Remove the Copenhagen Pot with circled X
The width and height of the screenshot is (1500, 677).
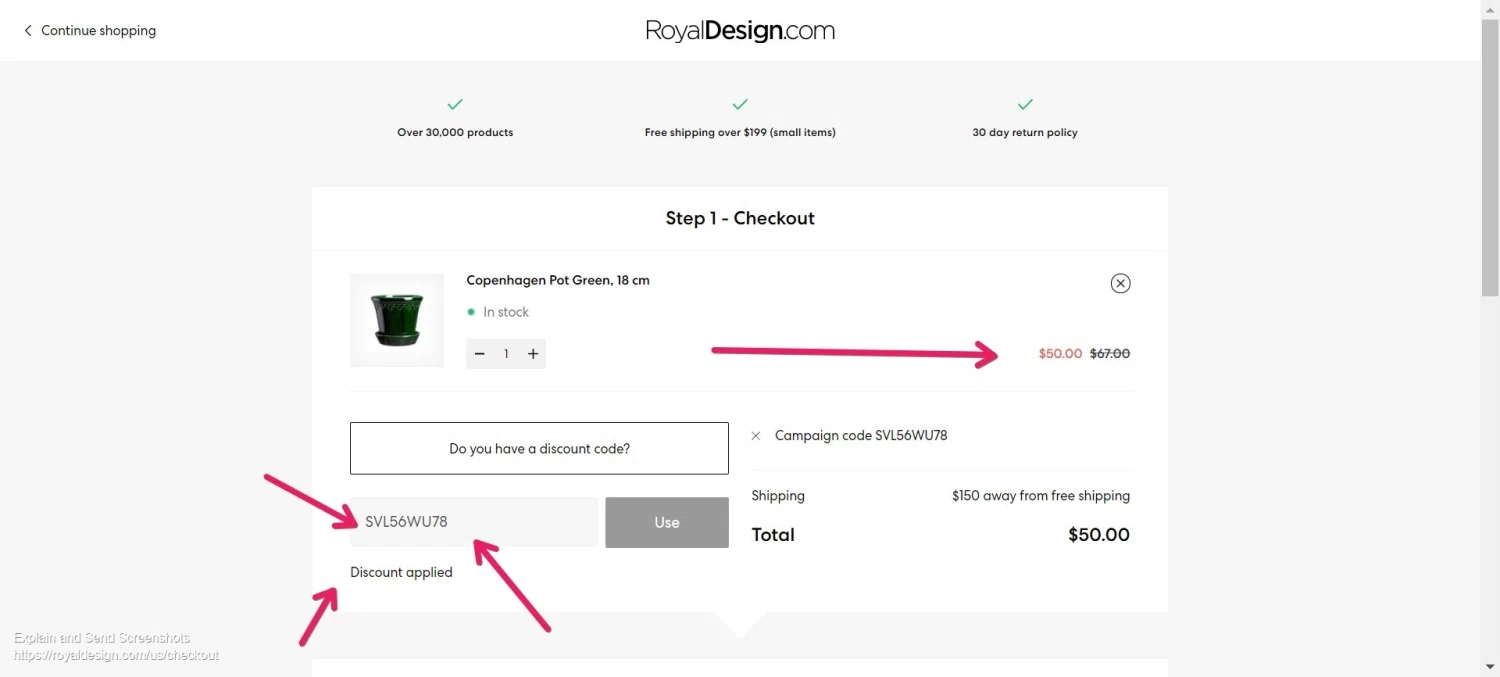1120,283
